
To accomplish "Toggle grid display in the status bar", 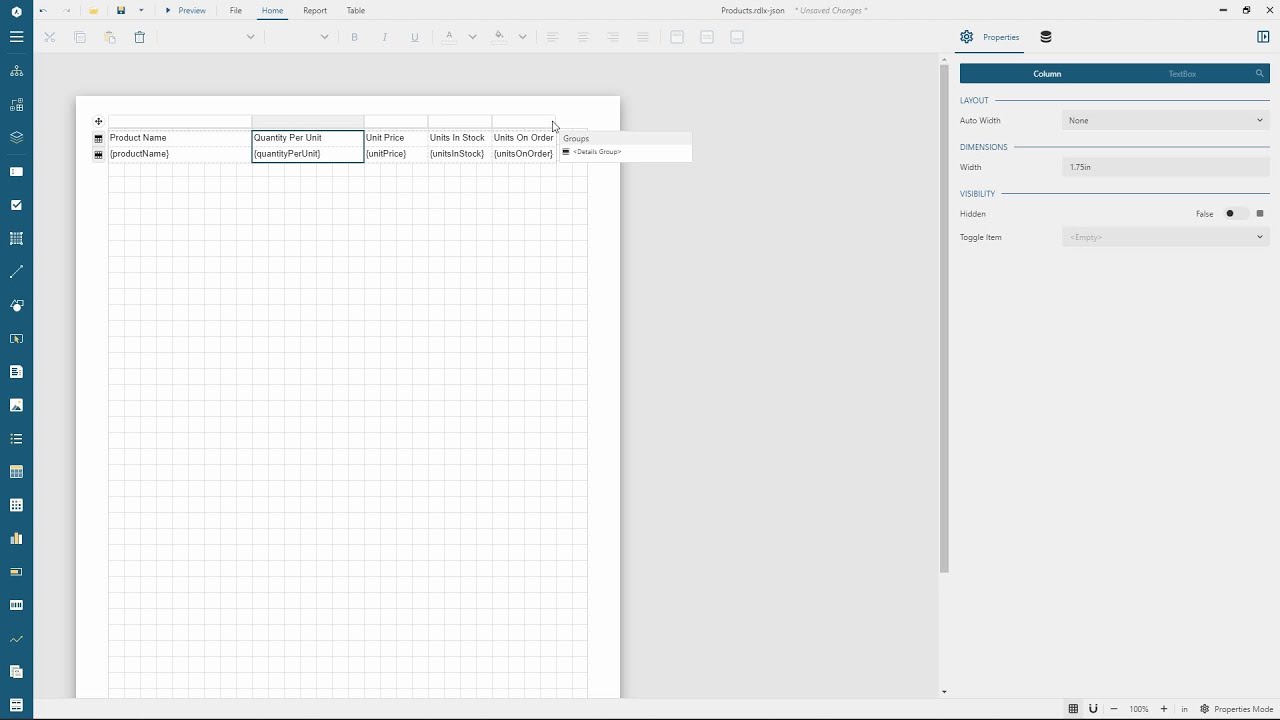I will 1073,709.
